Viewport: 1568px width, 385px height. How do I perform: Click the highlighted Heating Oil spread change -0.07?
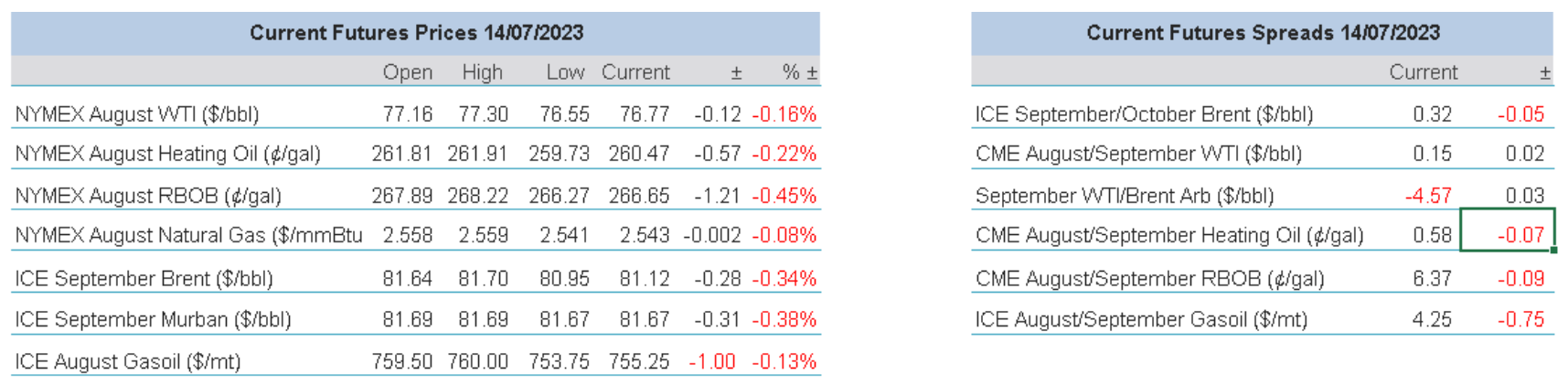coord(1520,235)
